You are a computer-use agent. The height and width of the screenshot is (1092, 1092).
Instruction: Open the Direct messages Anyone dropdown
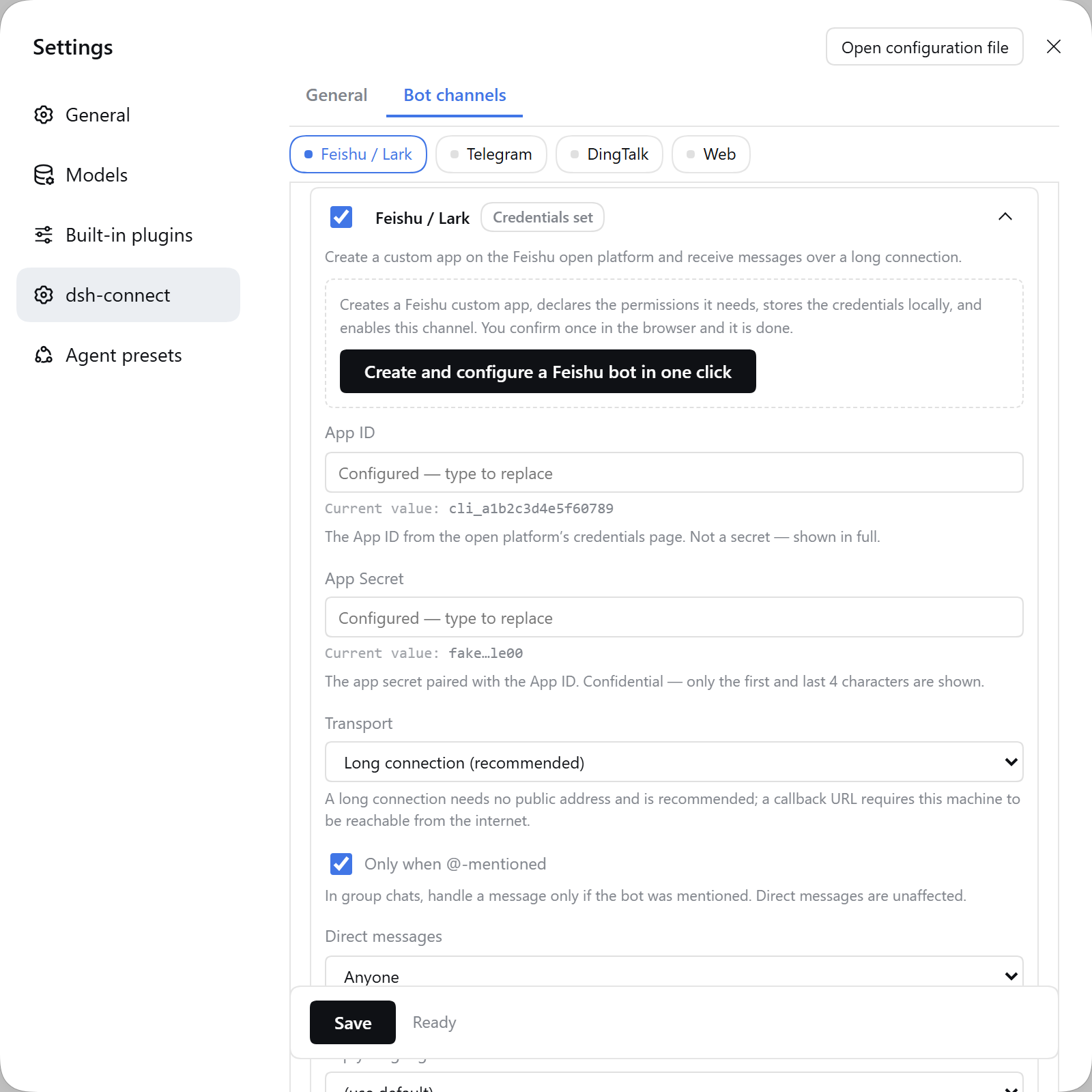pyautogui.click(x=674, y=972)
